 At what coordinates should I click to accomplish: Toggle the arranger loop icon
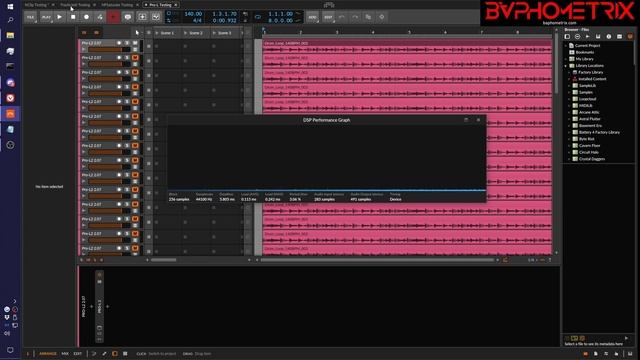click(x=258, y=17)
